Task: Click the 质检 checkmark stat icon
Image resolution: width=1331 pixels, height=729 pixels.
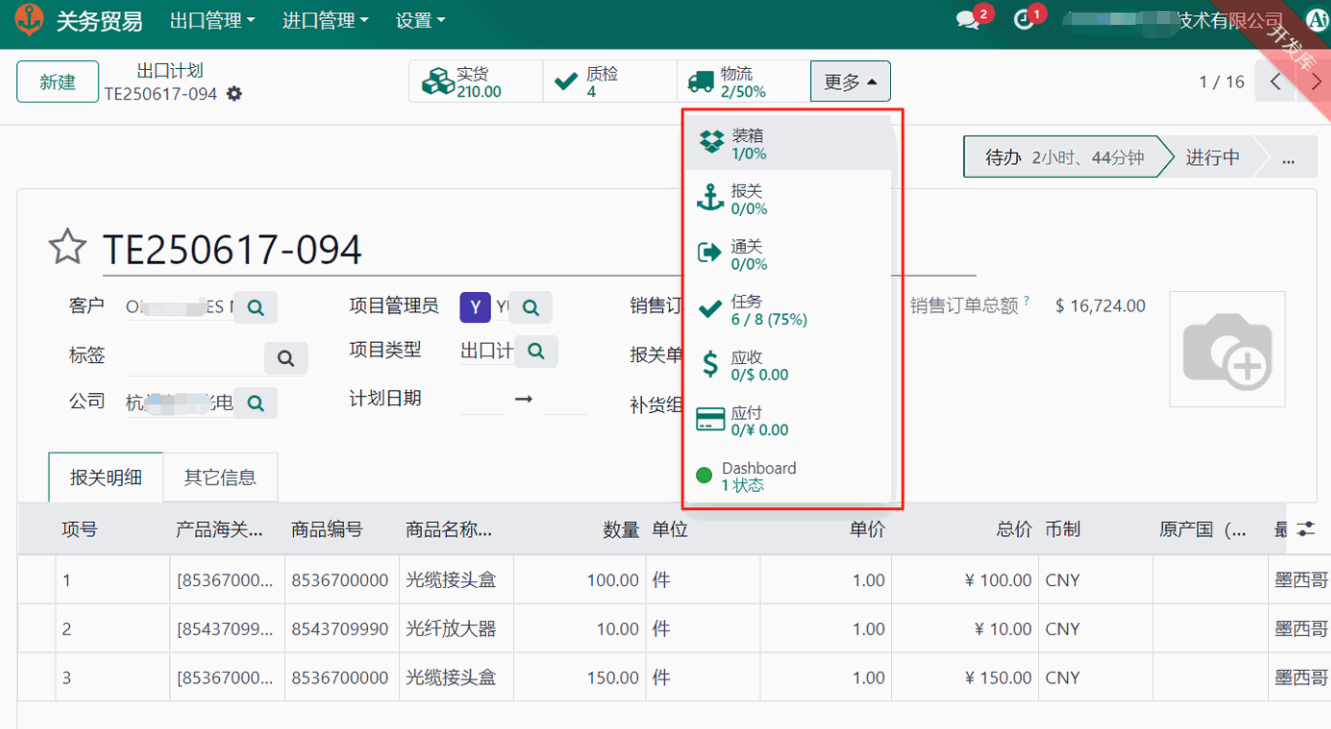Action: point(564,80)
